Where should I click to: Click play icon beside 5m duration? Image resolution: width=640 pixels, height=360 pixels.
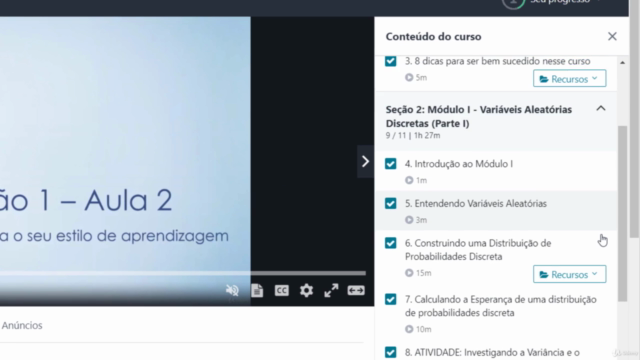[409, 77]
